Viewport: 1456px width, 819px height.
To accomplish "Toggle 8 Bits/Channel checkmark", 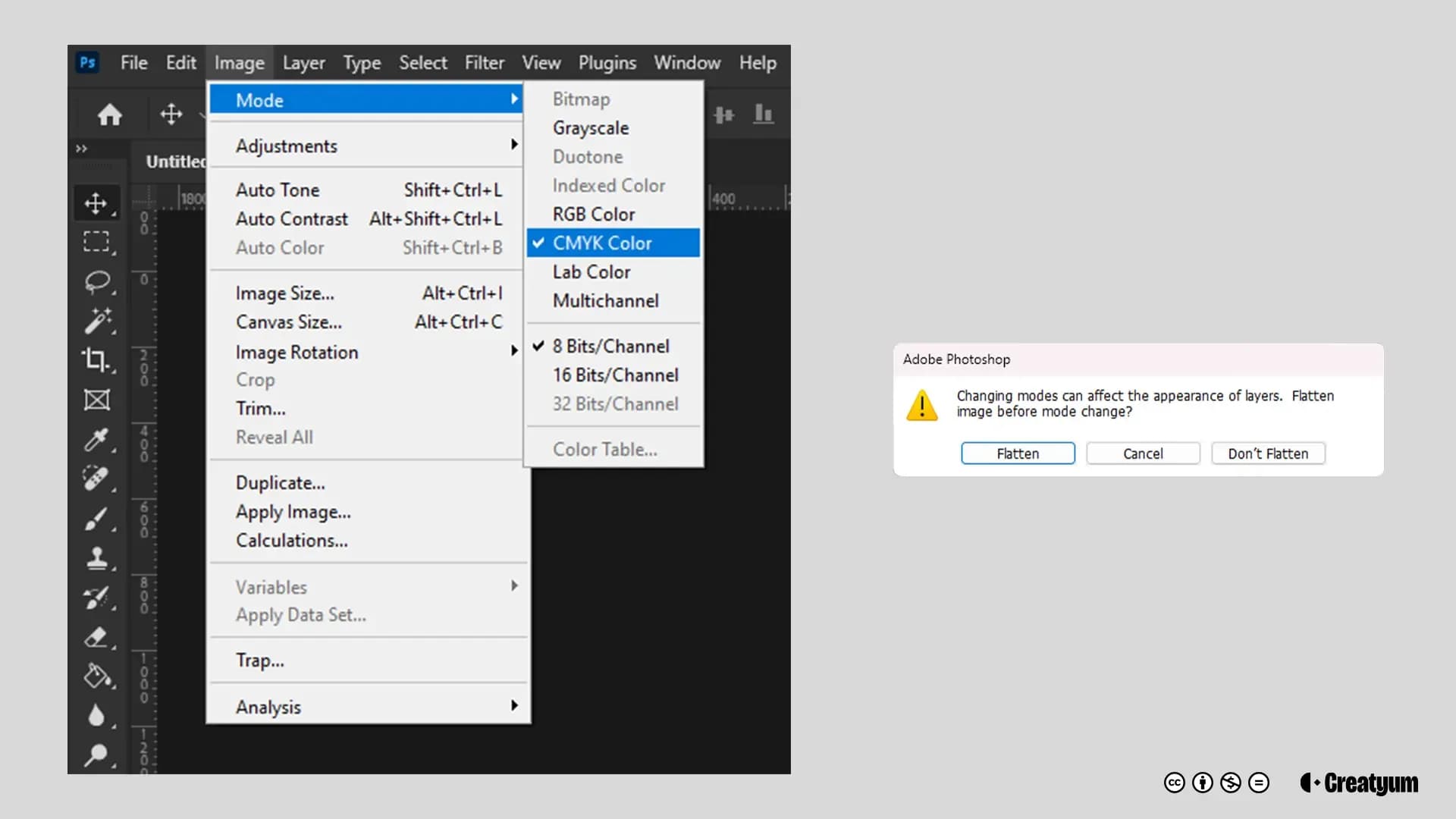I will [610, 345].
